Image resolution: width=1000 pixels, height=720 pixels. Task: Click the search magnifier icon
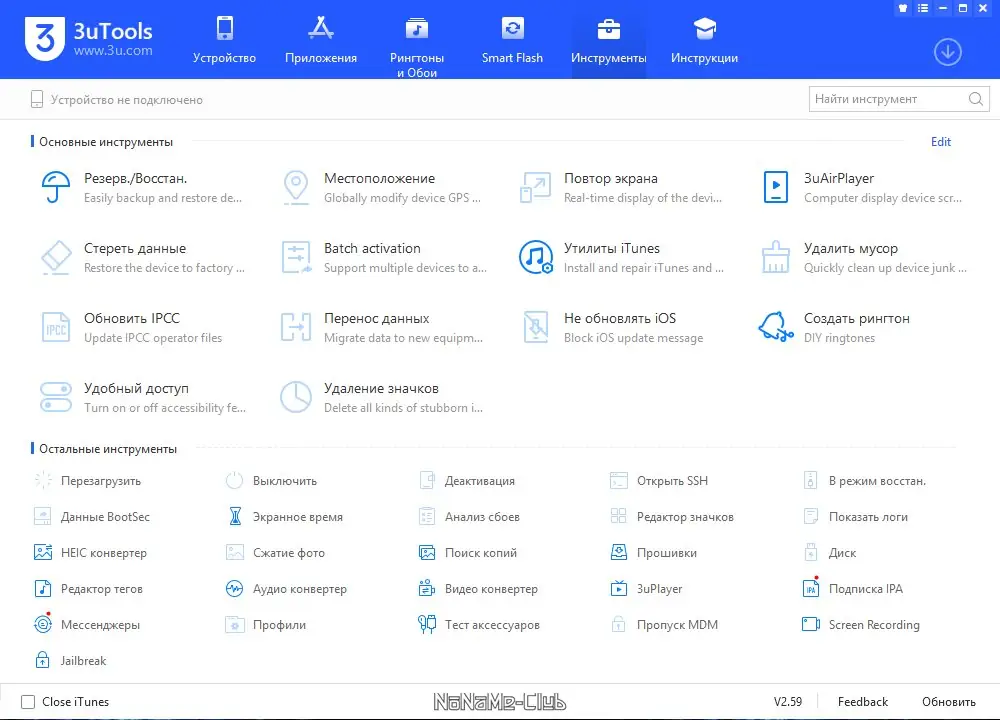pos(976,99)
